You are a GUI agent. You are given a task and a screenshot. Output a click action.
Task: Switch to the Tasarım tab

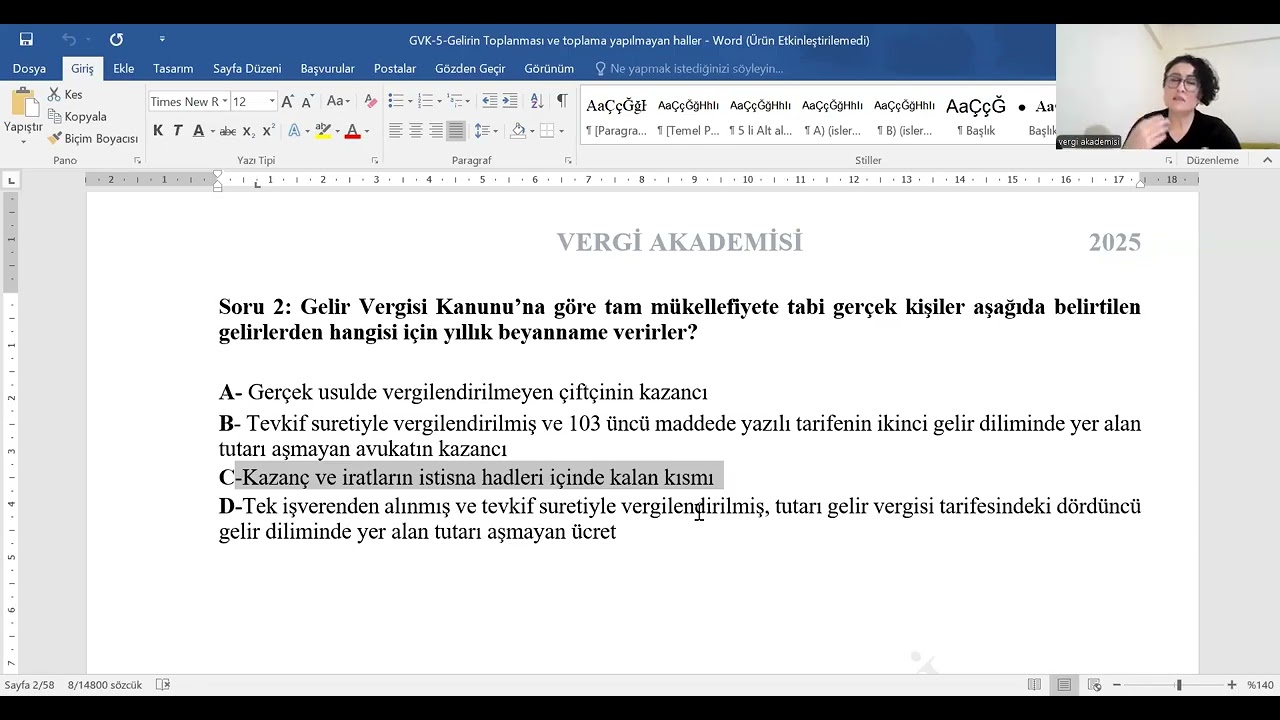pyautogui.click(x=173, y=69)
